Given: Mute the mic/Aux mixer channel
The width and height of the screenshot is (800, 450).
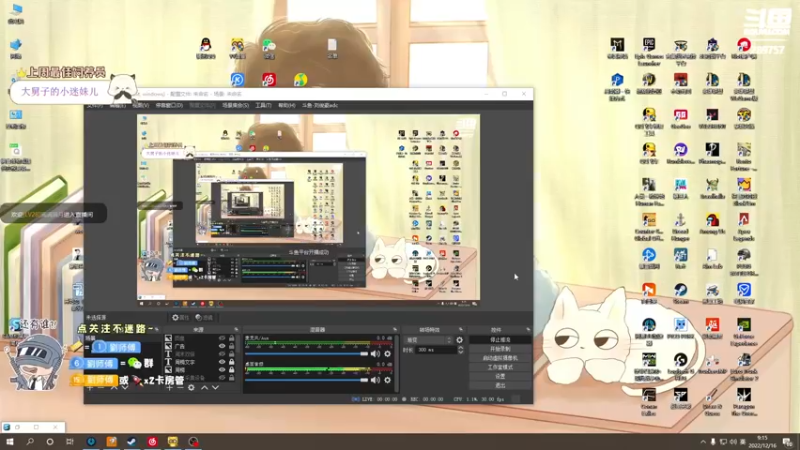Looking at the screenshot, I should (x=376, y=354).
